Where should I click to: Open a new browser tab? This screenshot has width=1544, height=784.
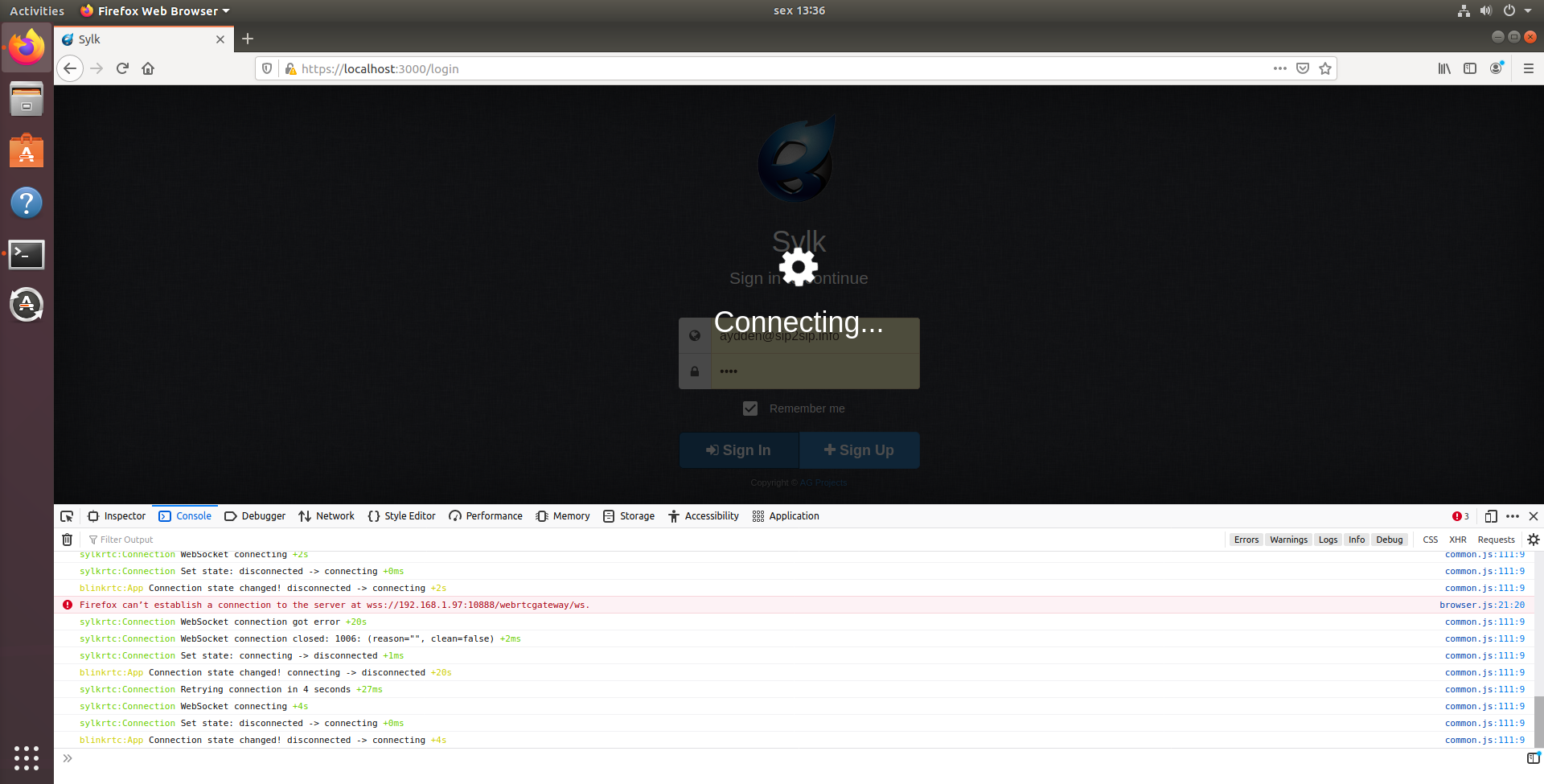pos(248,39)
